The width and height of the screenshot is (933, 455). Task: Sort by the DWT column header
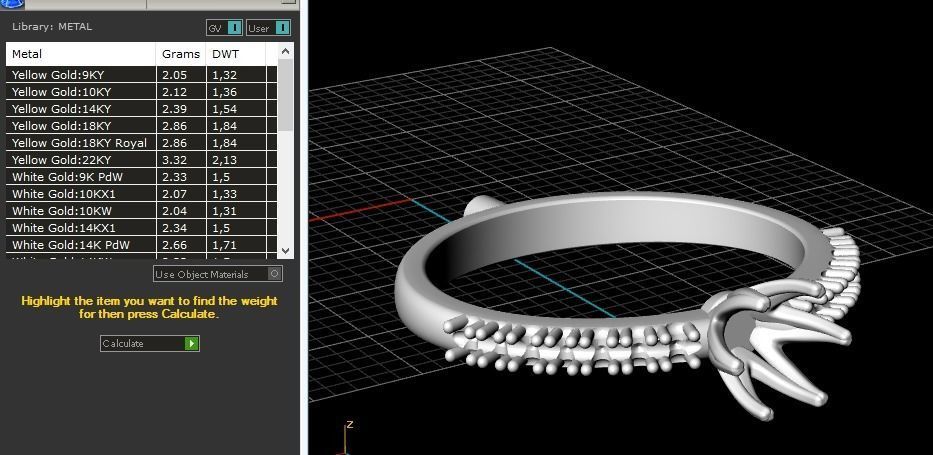click(x=236, y=54)
